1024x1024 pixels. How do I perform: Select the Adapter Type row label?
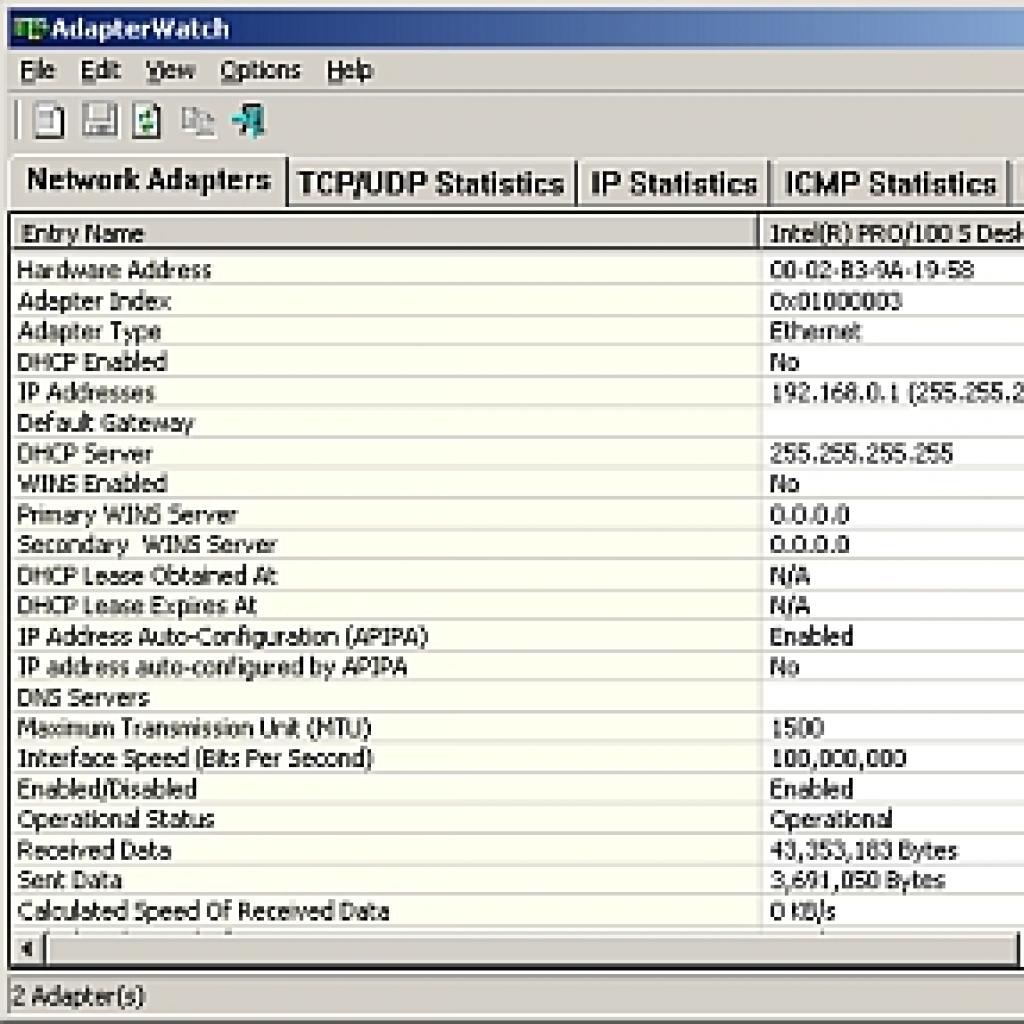click(89, 332)
